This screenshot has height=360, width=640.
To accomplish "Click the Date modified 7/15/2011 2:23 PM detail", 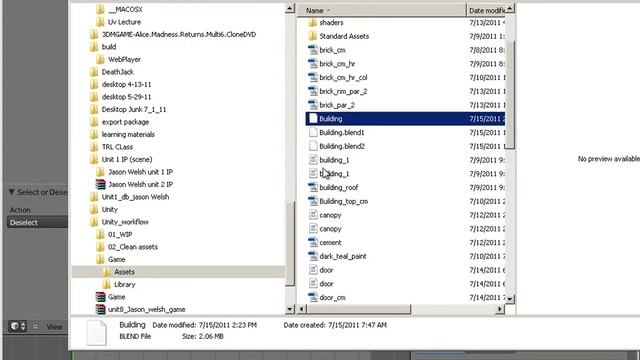I will 204,325.
